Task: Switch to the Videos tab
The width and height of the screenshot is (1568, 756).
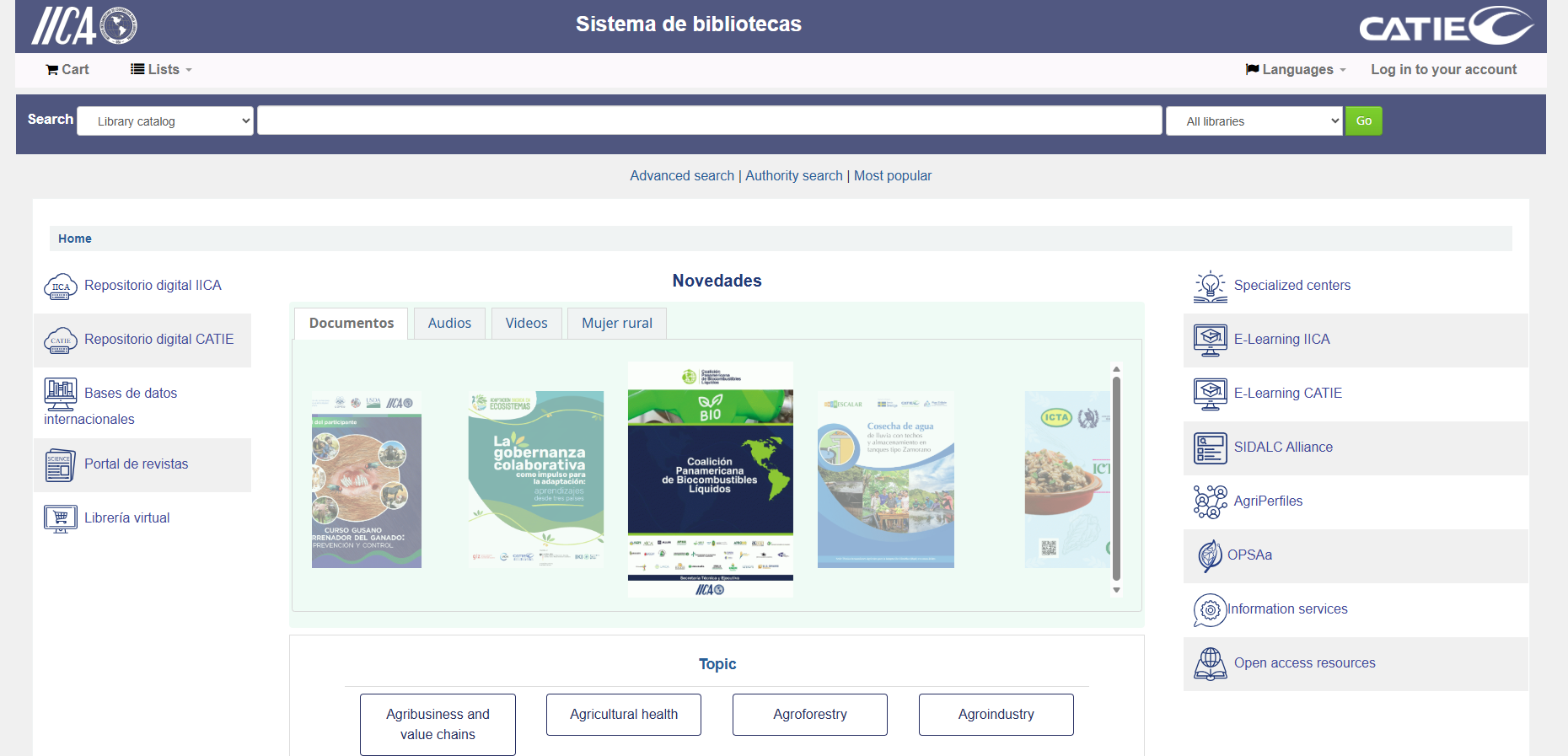Action: click(x=526, y=323)
